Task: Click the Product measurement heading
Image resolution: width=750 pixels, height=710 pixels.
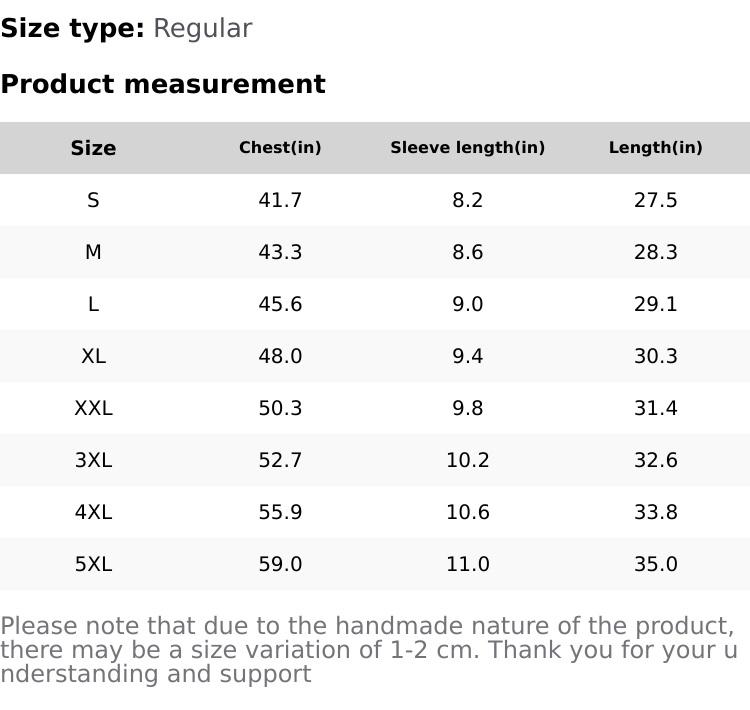Action: 163,84
